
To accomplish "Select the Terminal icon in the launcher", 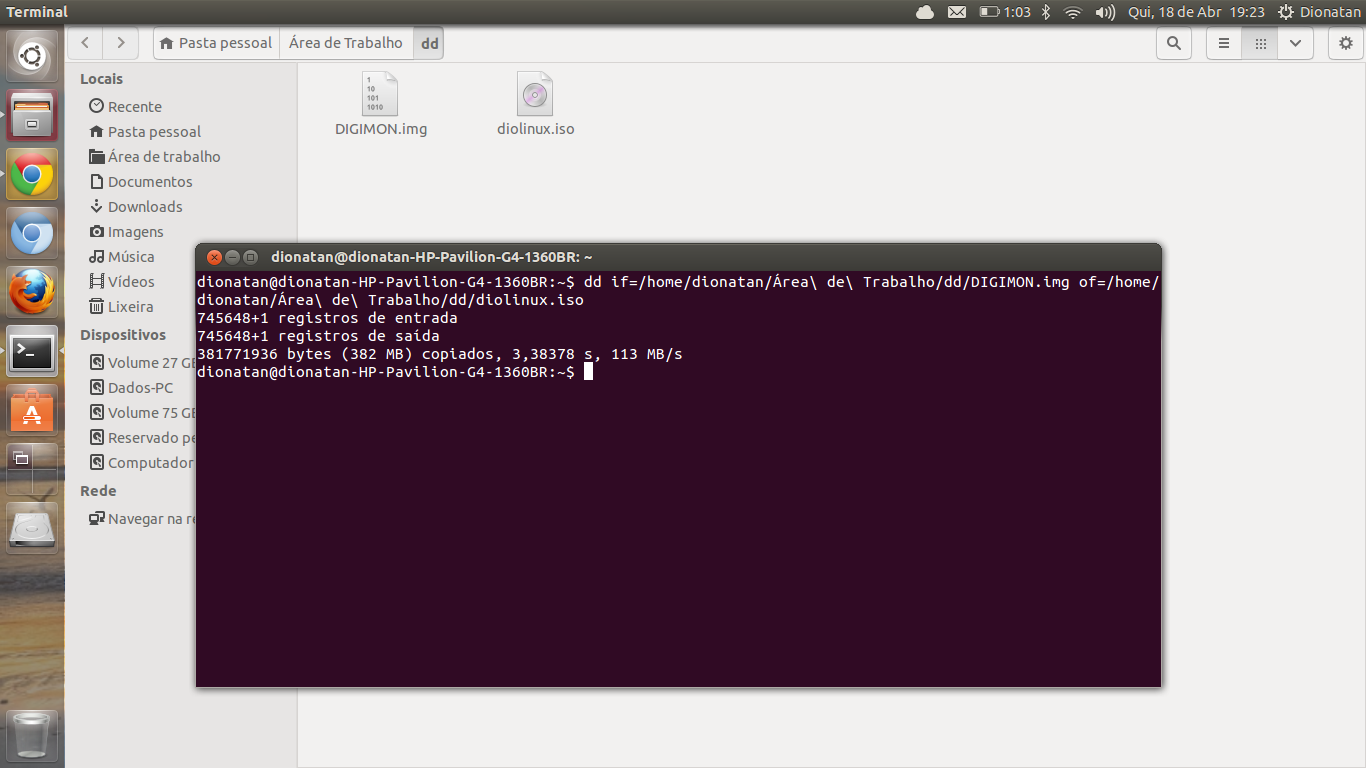I will [31, 352].
